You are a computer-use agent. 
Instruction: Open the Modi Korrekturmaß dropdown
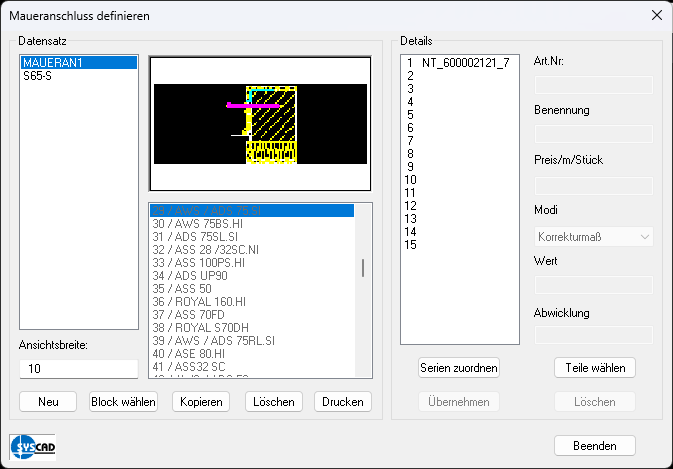click(x=594, y=237)
